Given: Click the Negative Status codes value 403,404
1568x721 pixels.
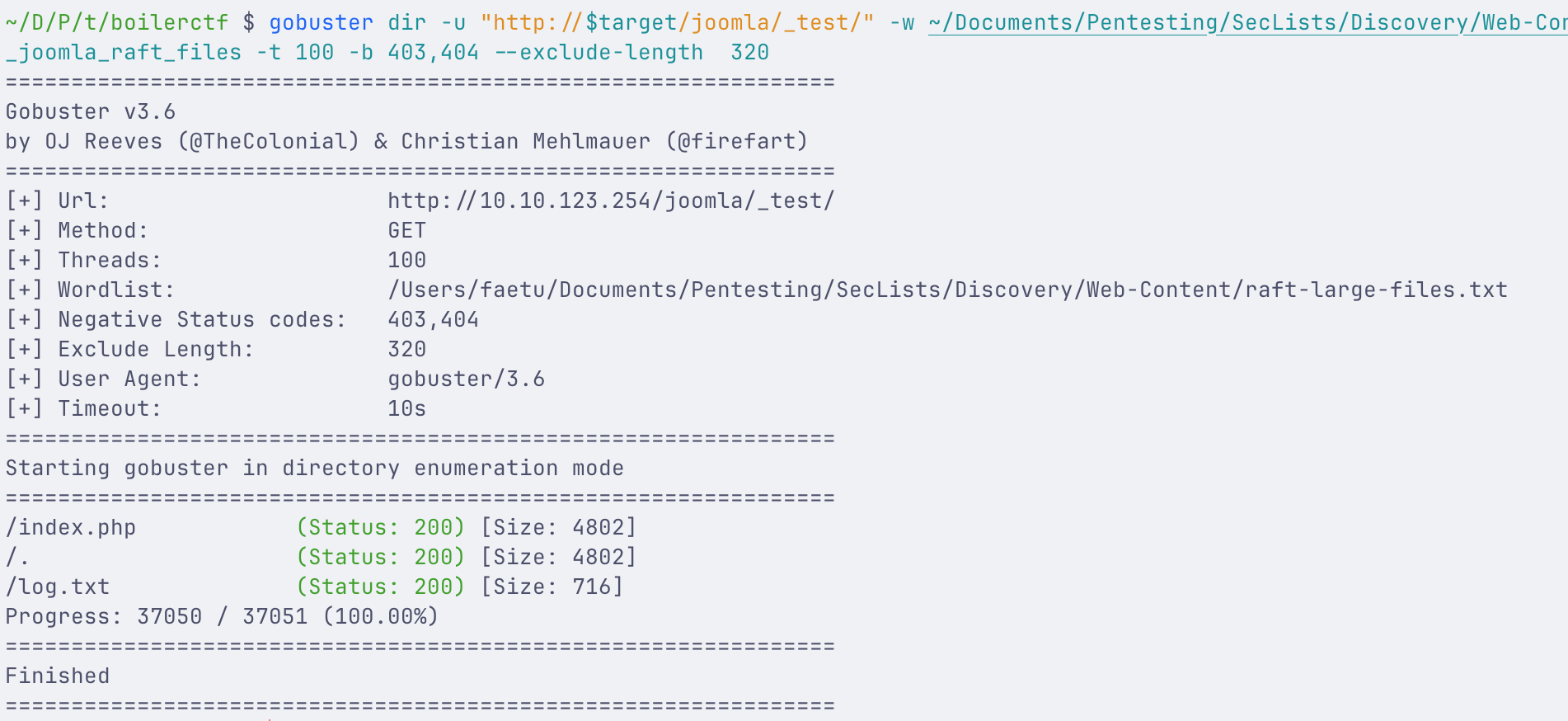Looking at the screenshot, I should [x=434, y=319].
